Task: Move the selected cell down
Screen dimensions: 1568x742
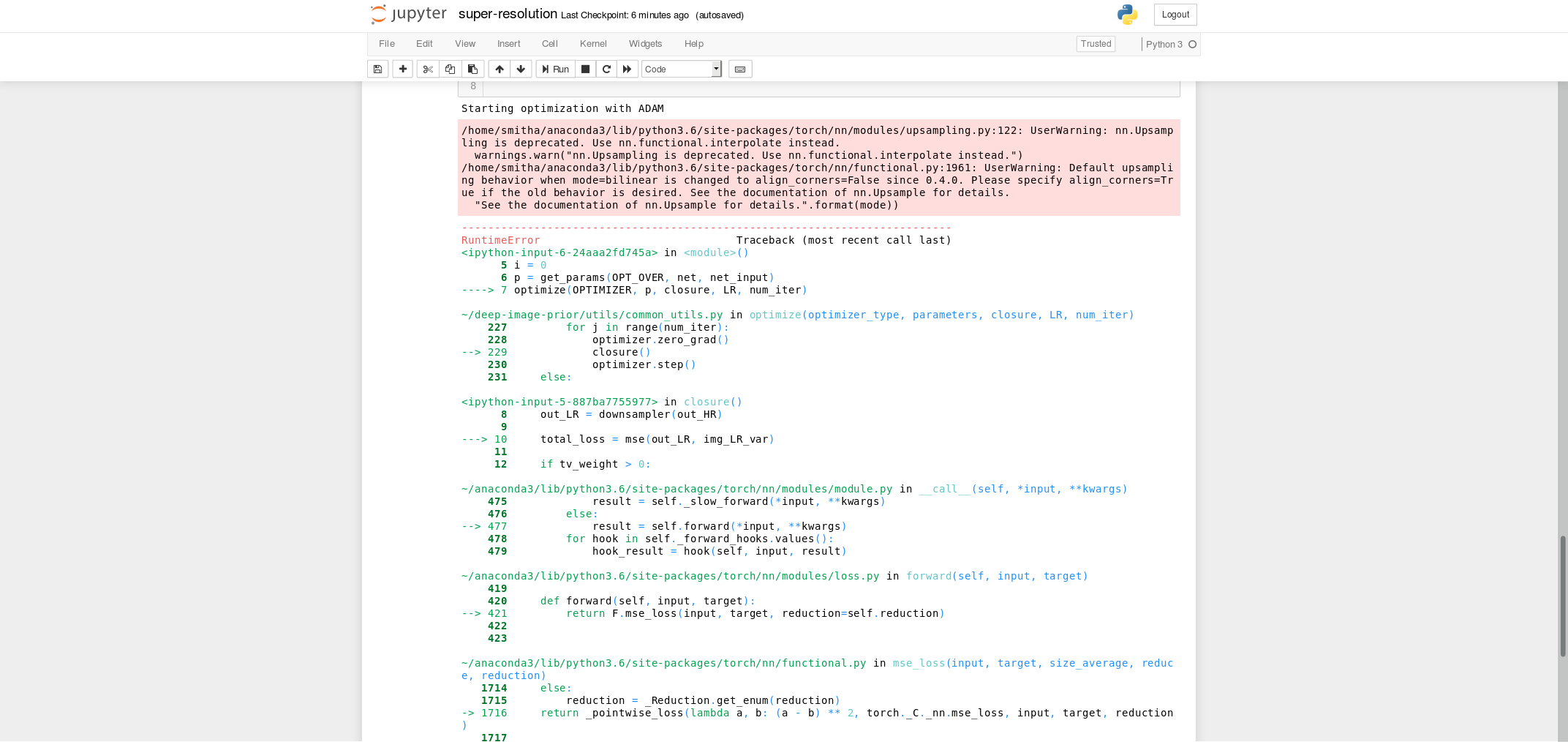Action: click(x=521, y=69)
